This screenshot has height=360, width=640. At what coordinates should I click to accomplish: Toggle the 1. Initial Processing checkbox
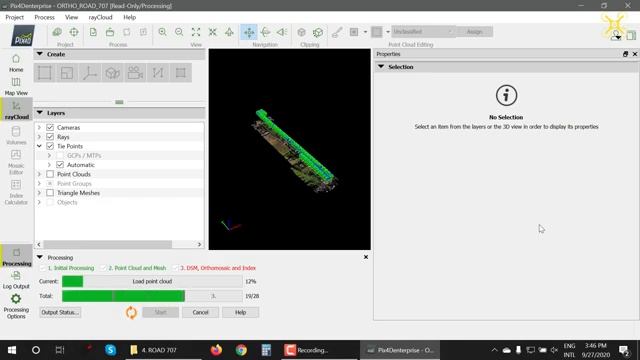[43, 268]
